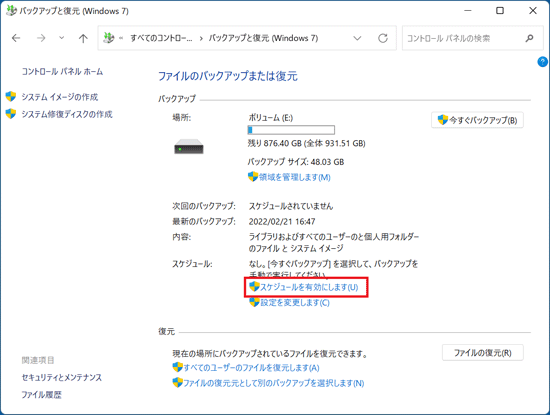Click バックアップ サイズ: 48.03 GB text
The height and width of the screenshot is (415, 550).
pos(296,162)
